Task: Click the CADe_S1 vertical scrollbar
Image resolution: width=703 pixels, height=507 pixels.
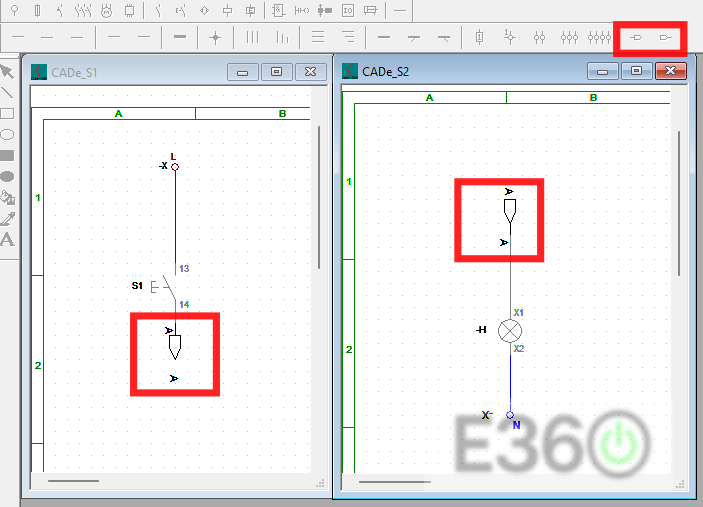Action: (x=319, y=198)
